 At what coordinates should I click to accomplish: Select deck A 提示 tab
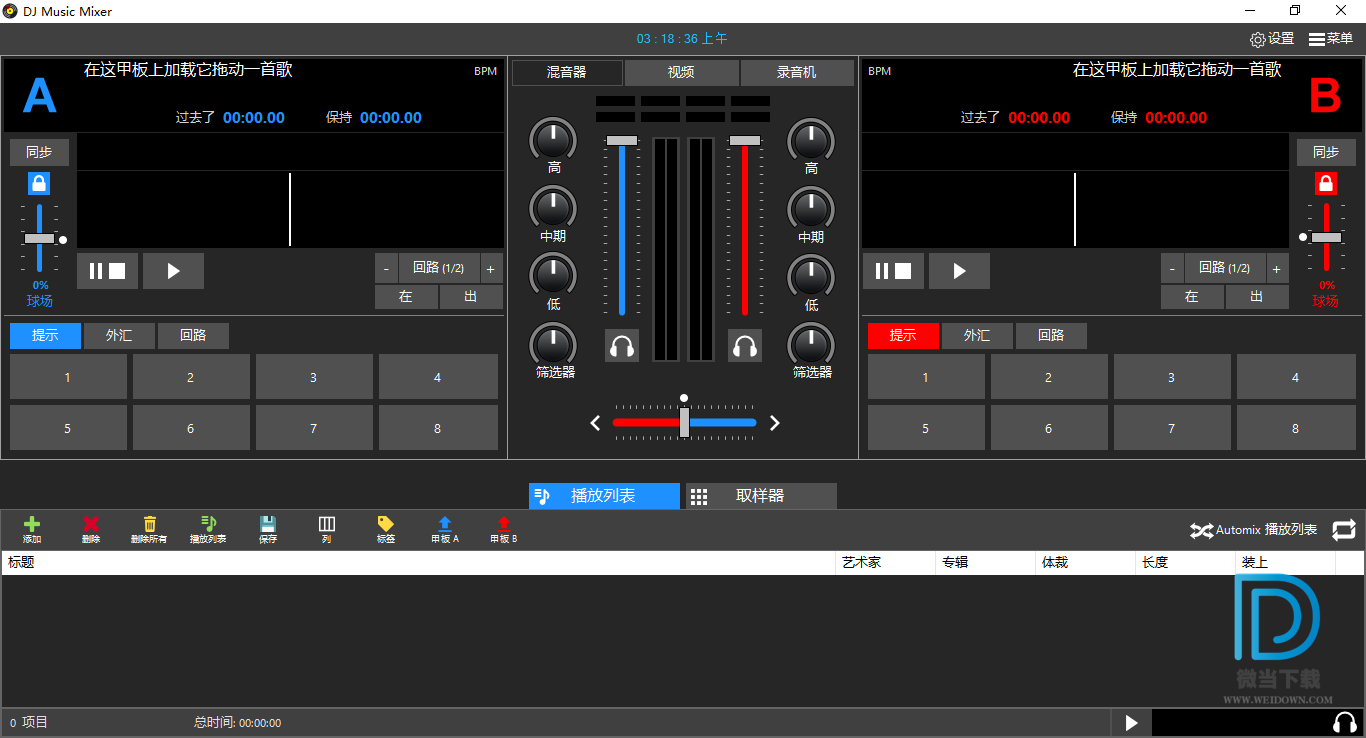click(45, 336)
